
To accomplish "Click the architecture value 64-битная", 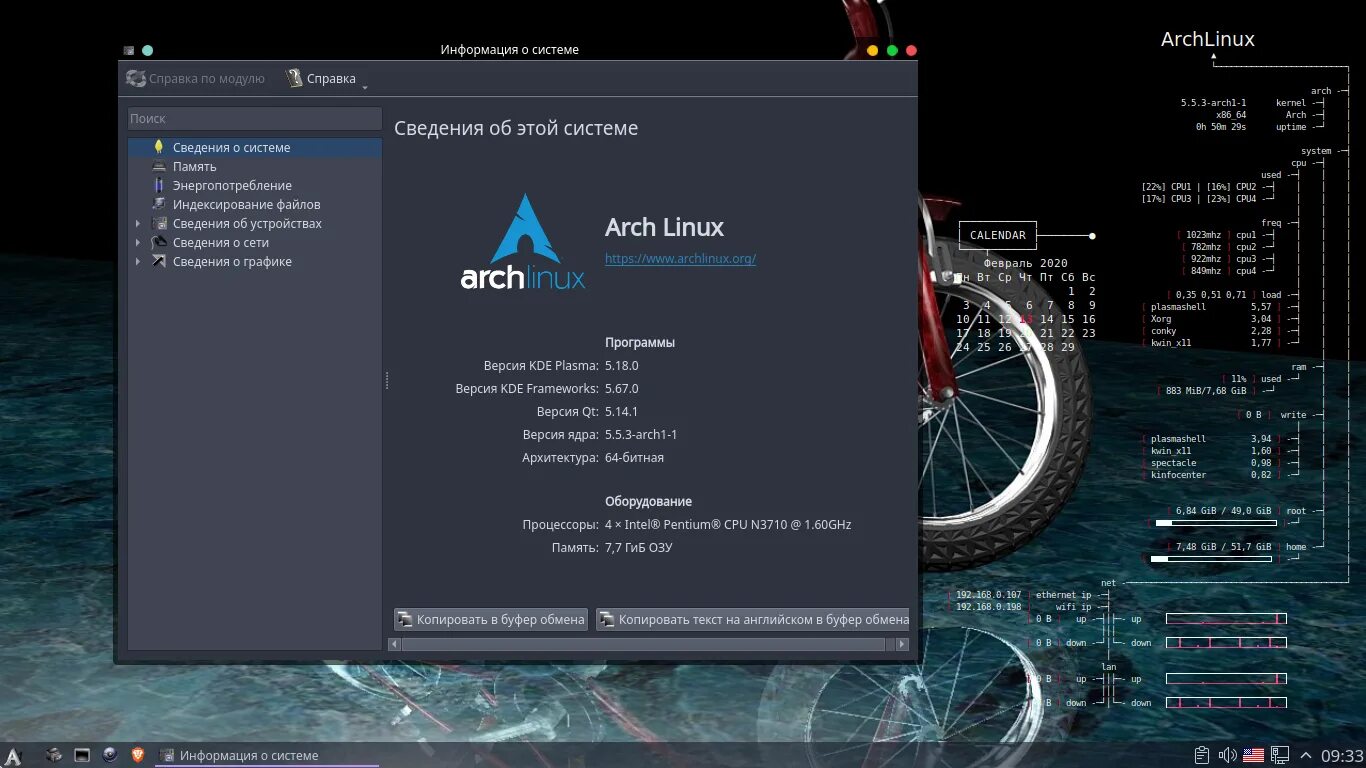I will (634, 457).
